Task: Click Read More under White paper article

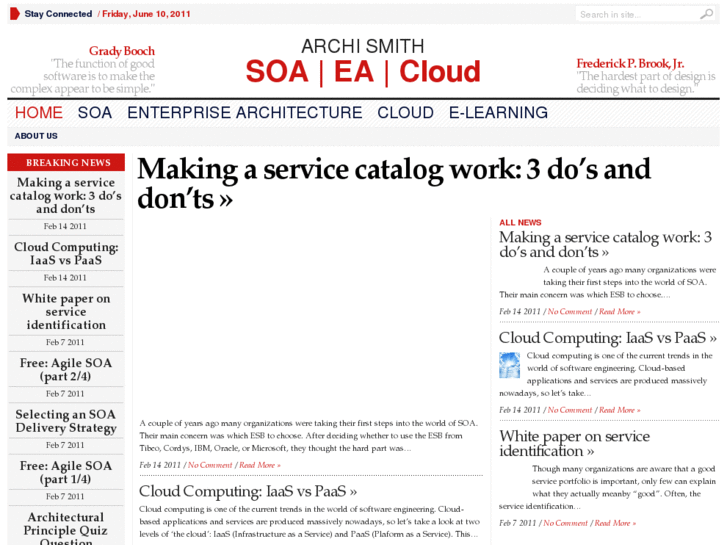Action: point(615,523)
